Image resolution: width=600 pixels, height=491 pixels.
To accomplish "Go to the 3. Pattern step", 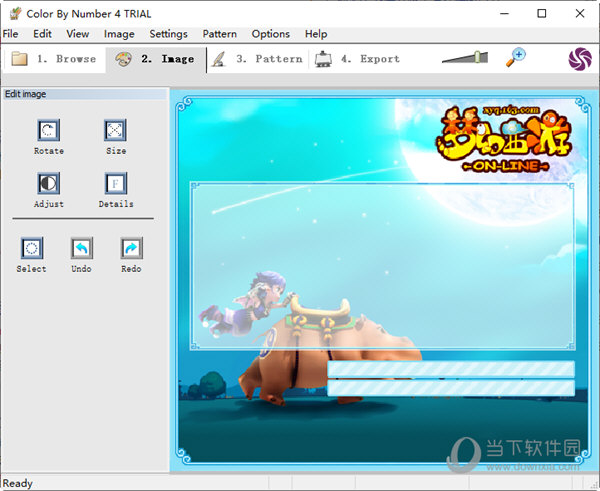I will click(x=257, y=59).
